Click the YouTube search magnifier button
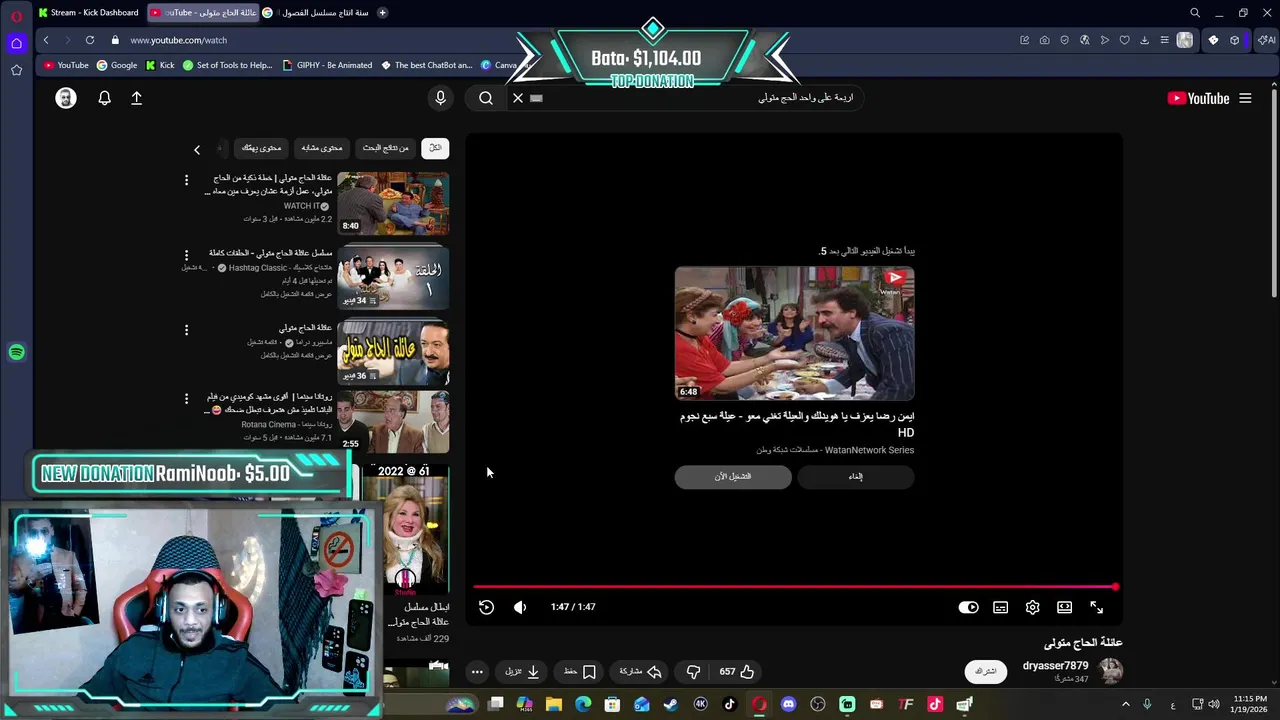Viewport: 1280px width, 720px height. [486, 98]
